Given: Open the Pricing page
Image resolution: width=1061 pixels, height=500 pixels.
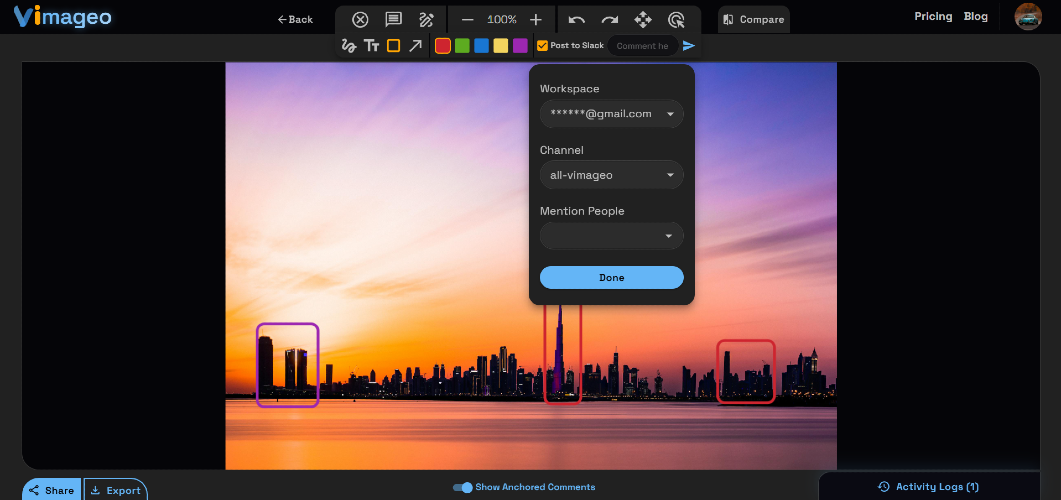Looking at the screenshot, I should pyautogui.click(x=933, y=17).
